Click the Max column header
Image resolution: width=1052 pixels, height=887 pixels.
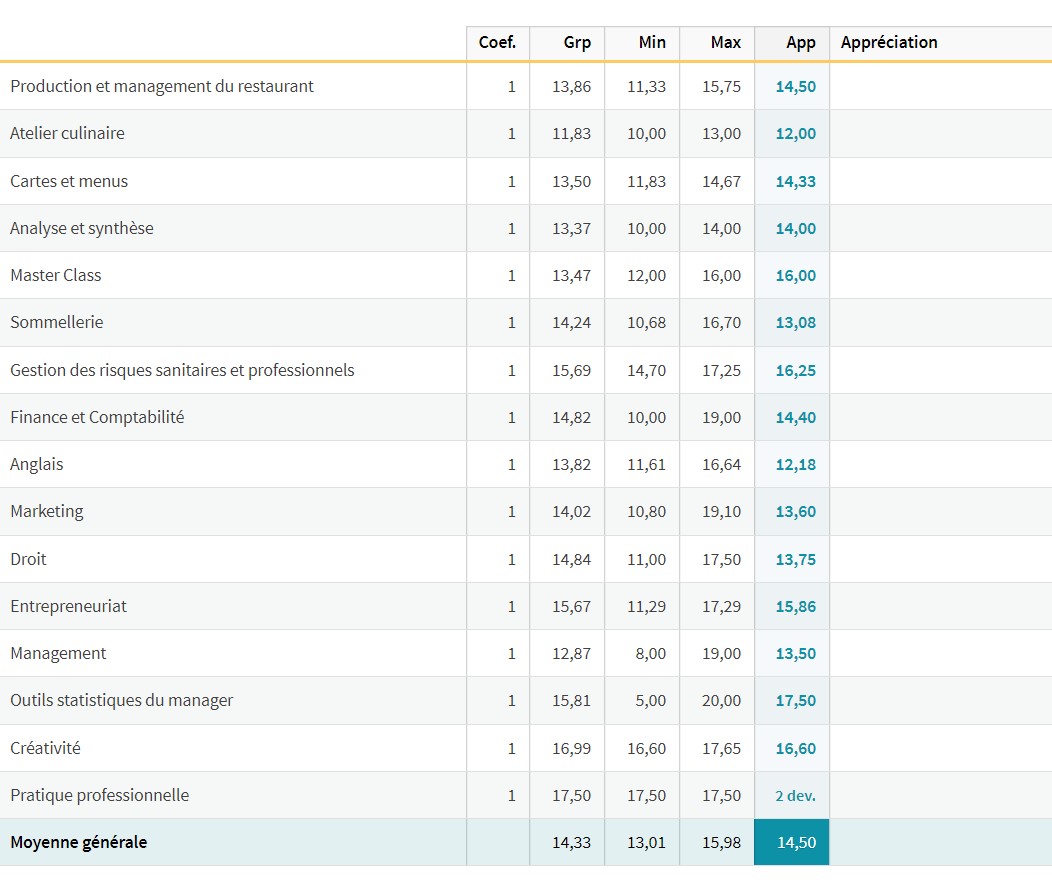click(x=726, y=43)
